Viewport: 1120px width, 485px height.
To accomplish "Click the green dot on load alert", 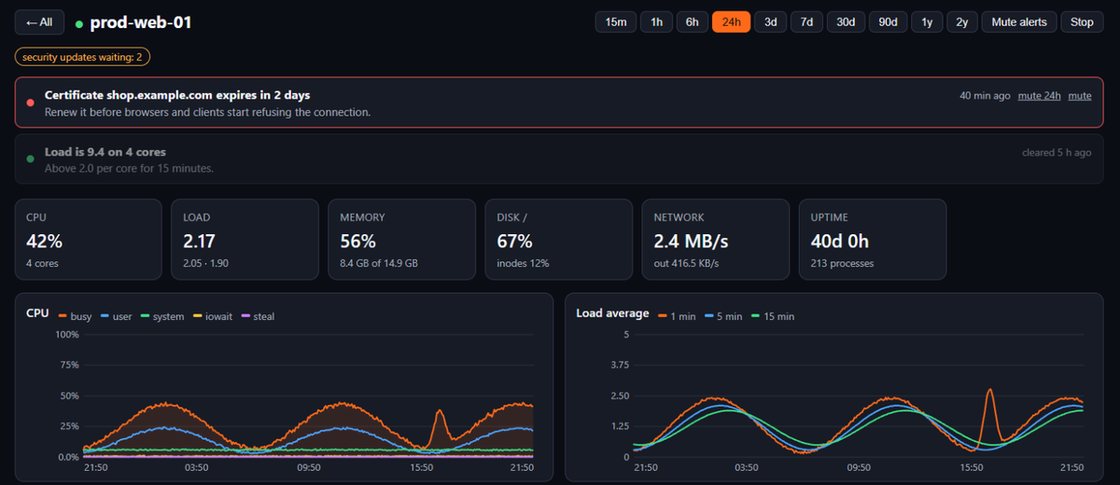I will [x=30, y=159].
